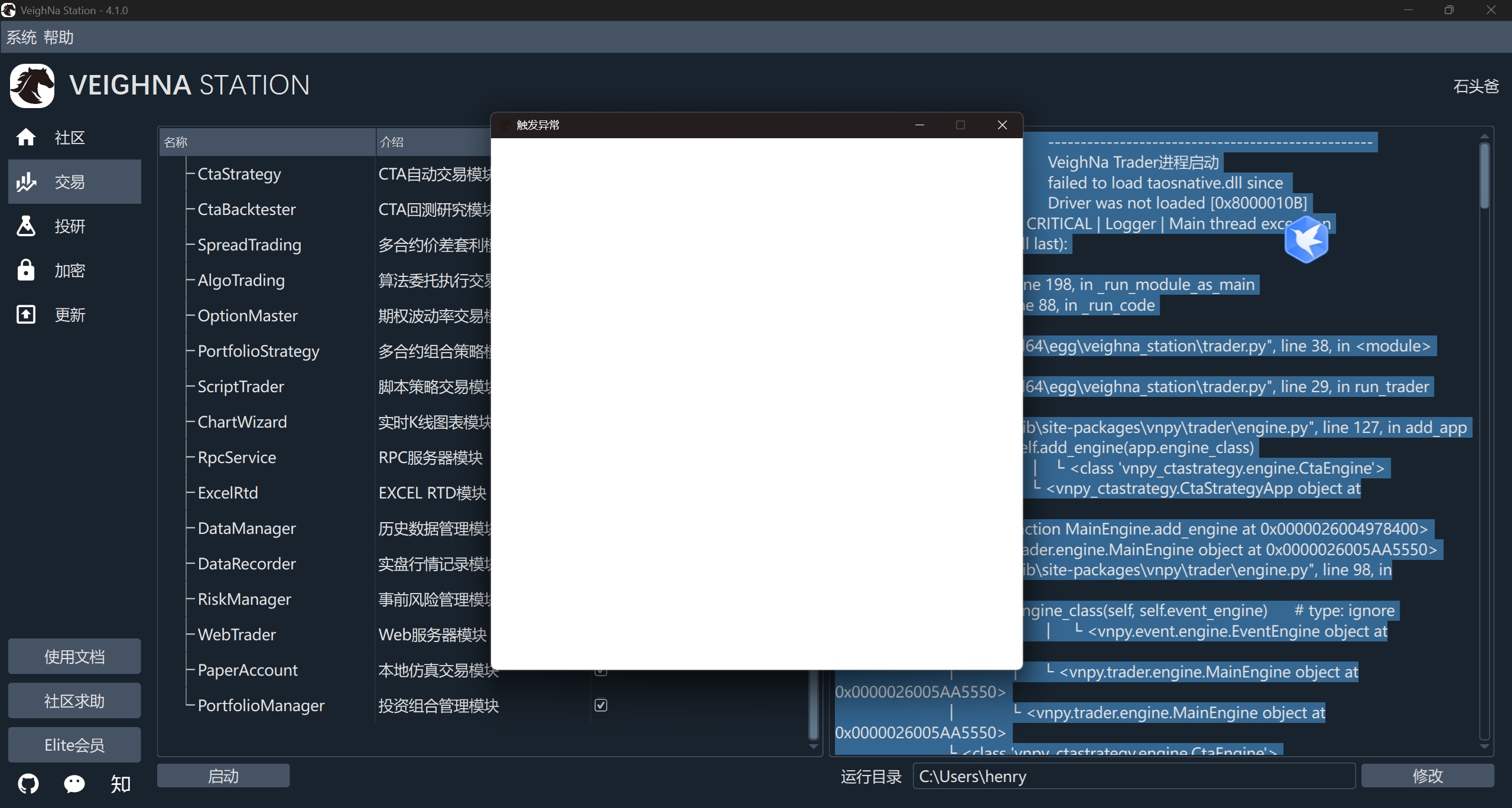Click the 石头爸 username label
This screenshot has width=1512, height=808.
(x=1476, y=86)
